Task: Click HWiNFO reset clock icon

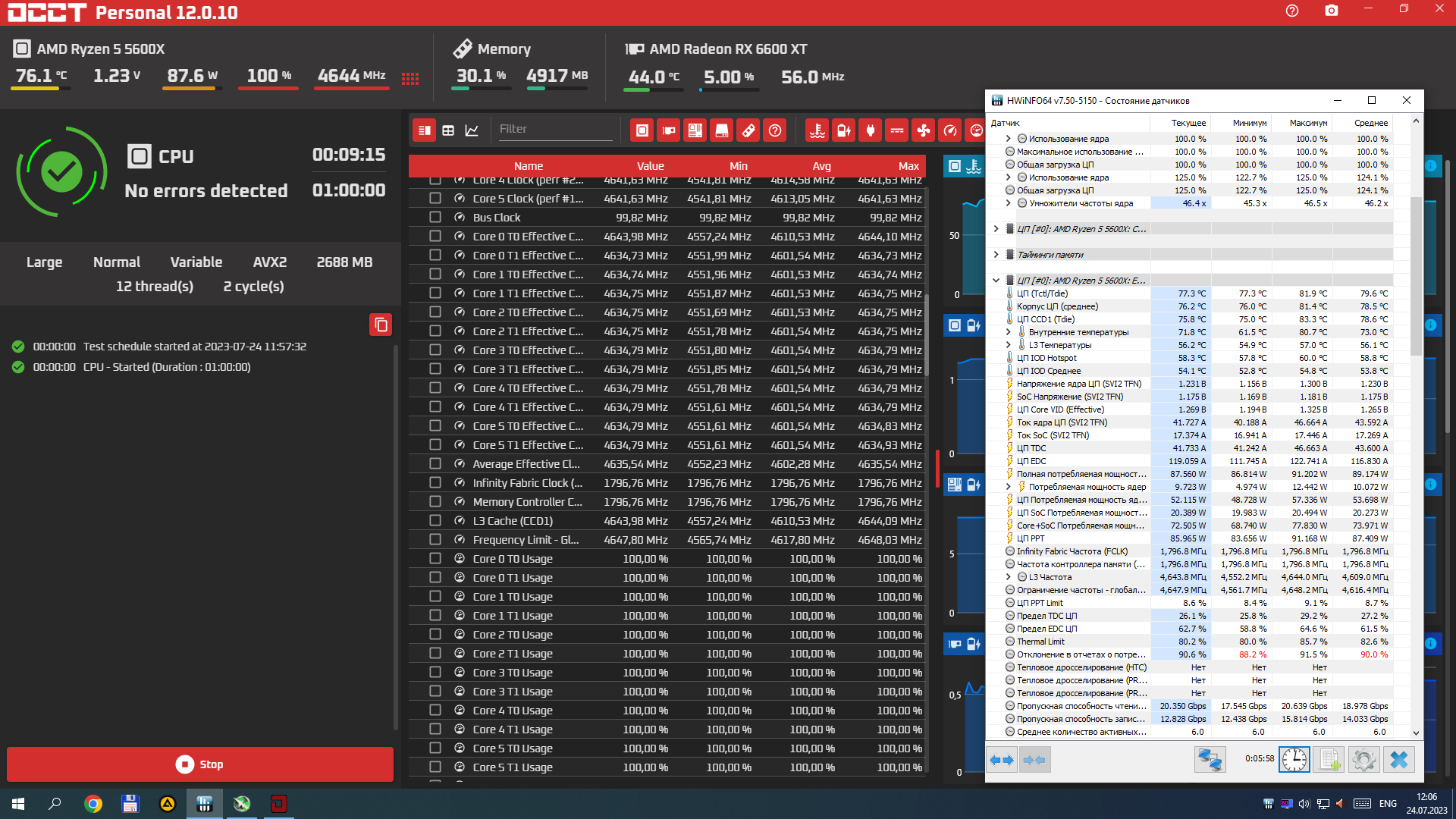Action: point(1294,759)
